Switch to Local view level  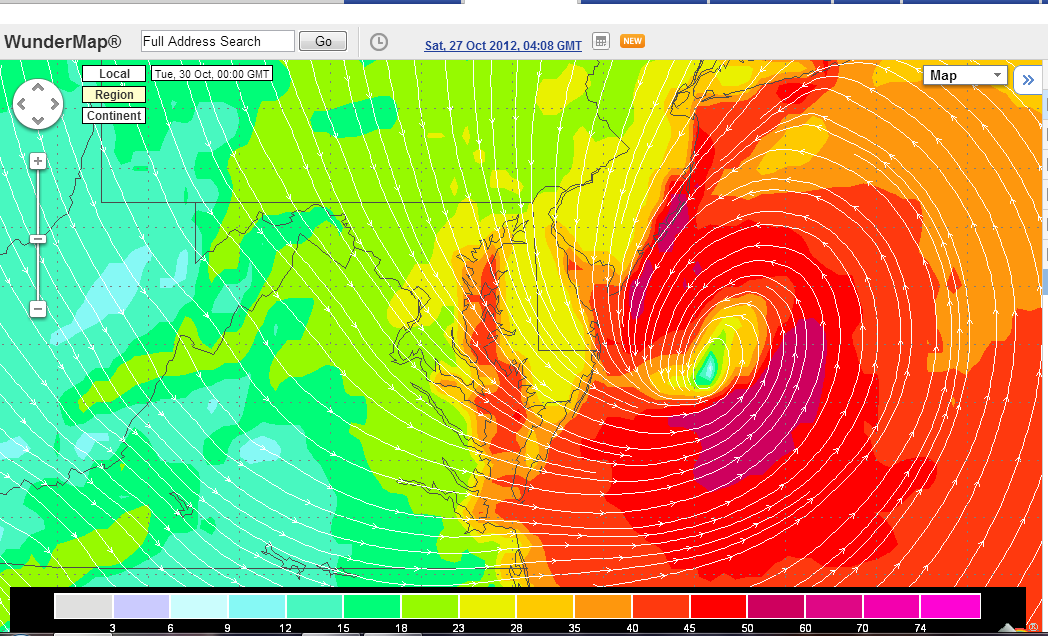[x=114, y=73]
